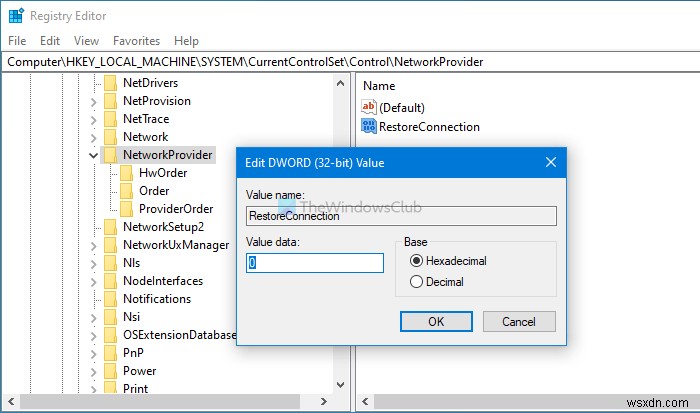Close the Edit DWORD dialog
Image resolution: width=700 pixels, height=413 pixels.
551,162
